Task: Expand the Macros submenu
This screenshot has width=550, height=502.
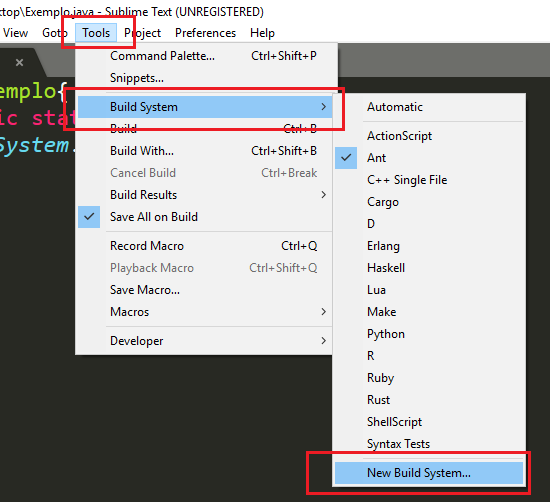Action: click(205, 312)
